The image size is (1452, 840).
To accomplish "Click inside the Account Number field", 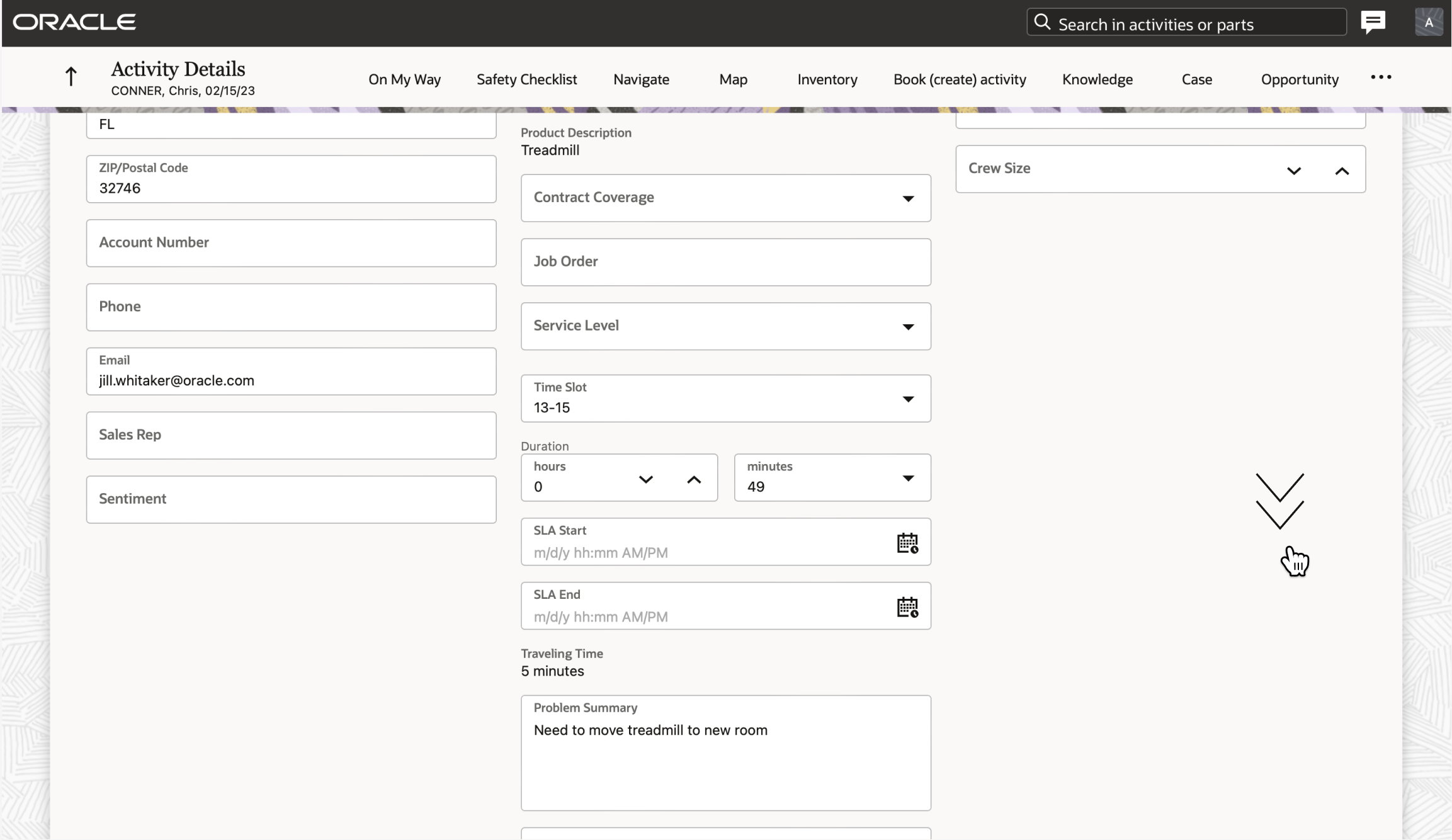I will 291,243.
